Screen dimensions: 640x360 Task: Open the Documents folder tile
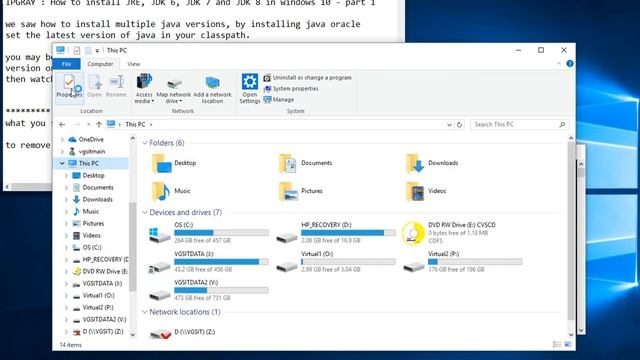(305, 163)
